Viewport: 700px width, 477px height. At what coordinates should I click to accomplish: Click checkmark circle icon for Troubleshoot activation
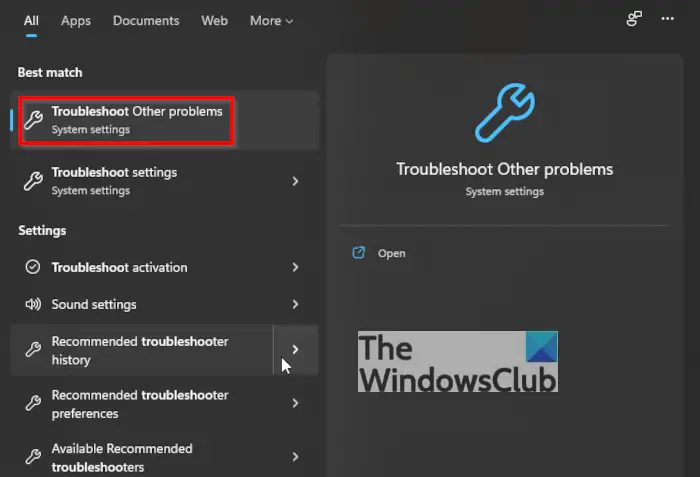tap(33, 267)
